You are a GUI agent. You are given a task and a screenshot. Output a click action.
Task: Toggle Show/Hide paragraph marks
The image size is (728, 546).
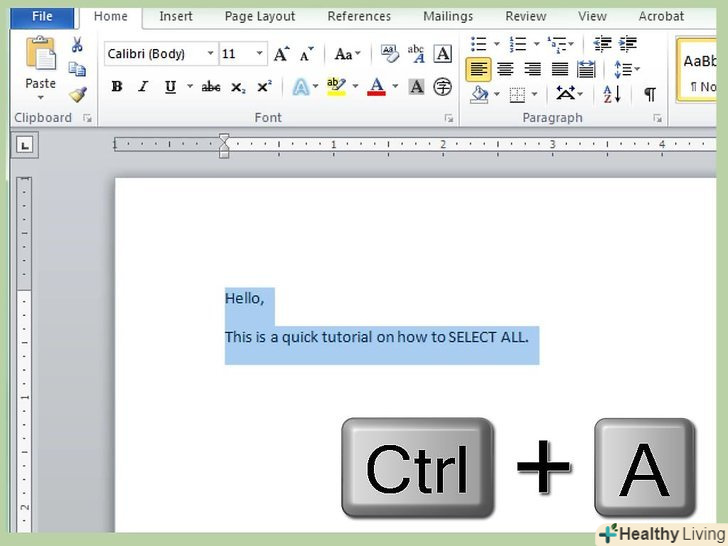click(650, 94)
